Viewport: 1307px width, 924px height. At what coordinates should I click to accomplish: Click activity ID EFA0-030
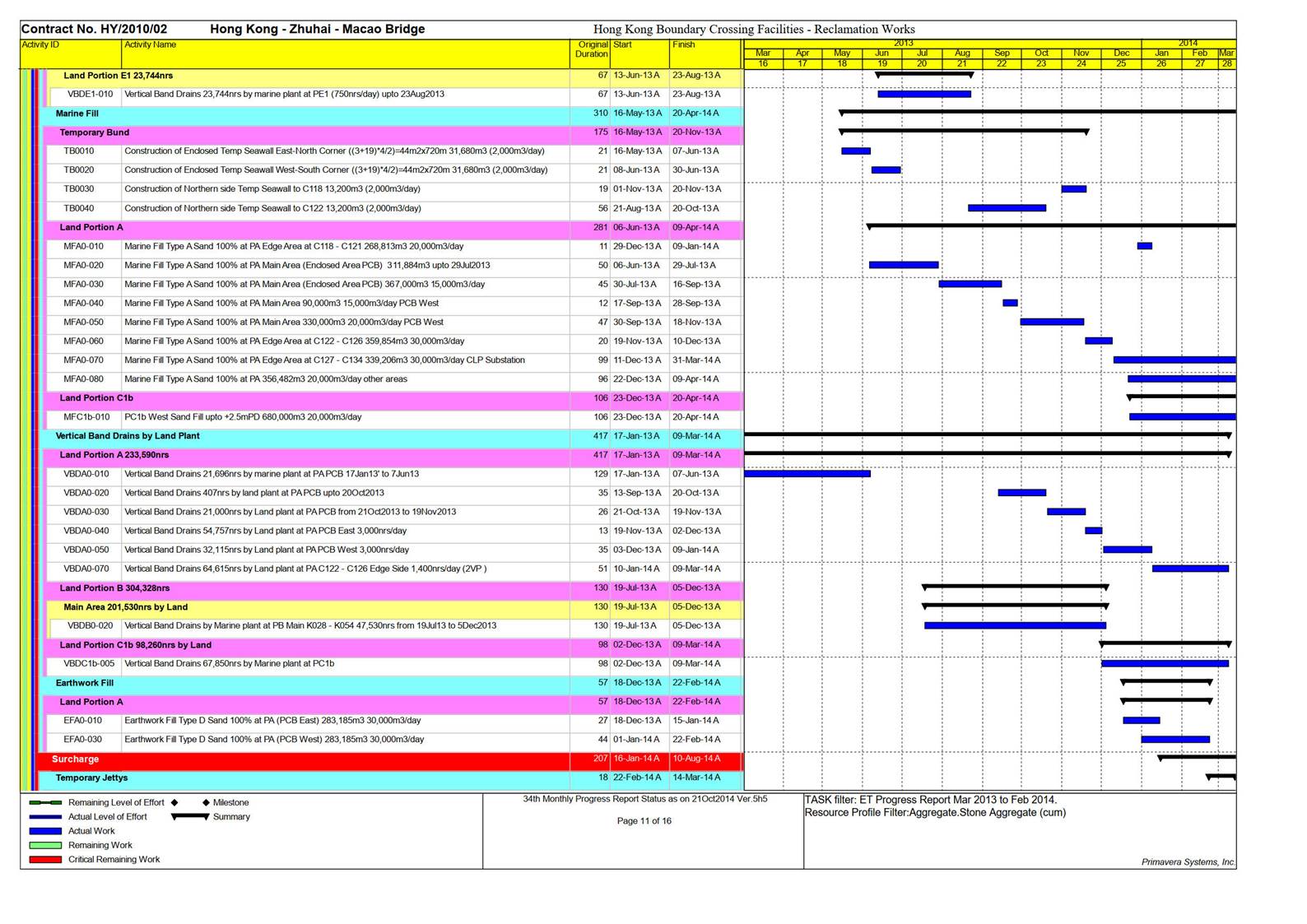coord(83,740)
